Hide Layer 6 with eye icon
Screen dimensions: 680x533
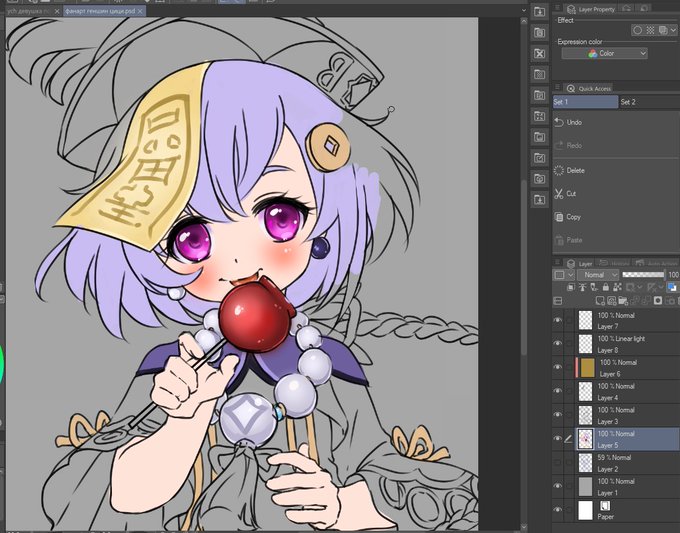coord(558,367)
